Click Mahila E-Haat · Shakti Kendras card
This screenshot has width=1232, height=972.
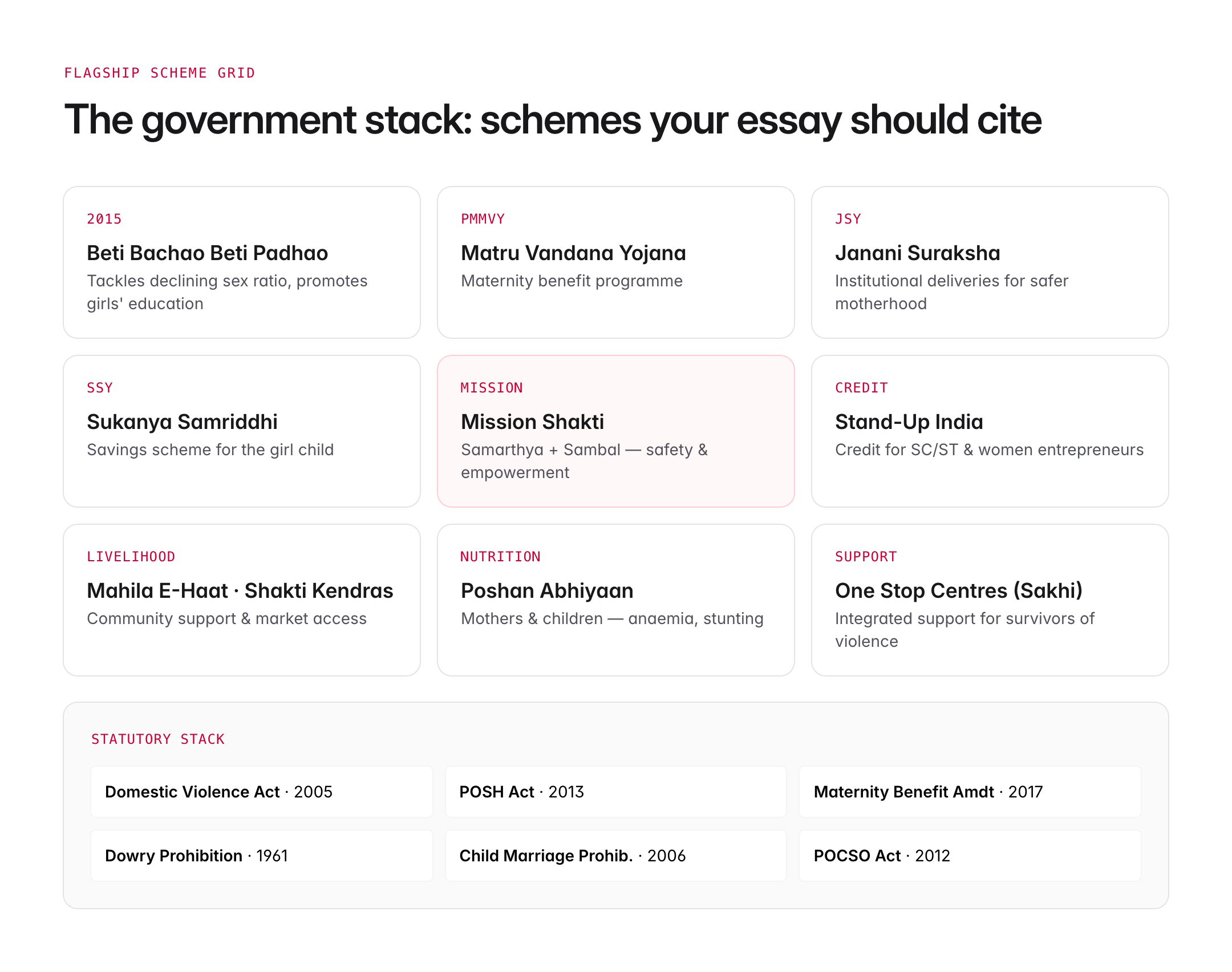coord(242,600)
